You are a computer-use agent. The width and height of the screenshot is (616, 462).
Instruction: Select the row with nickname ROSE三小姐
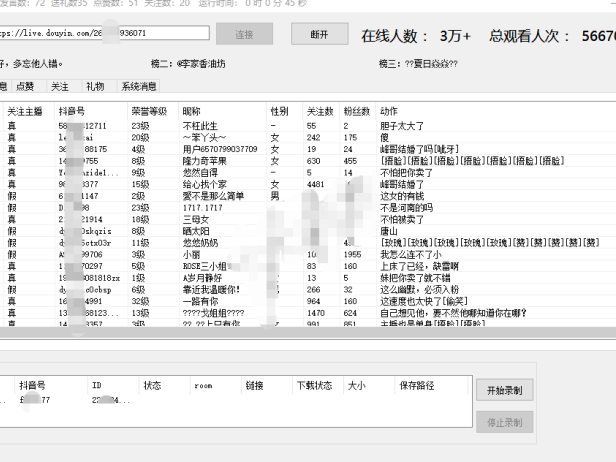coord(308,266)
